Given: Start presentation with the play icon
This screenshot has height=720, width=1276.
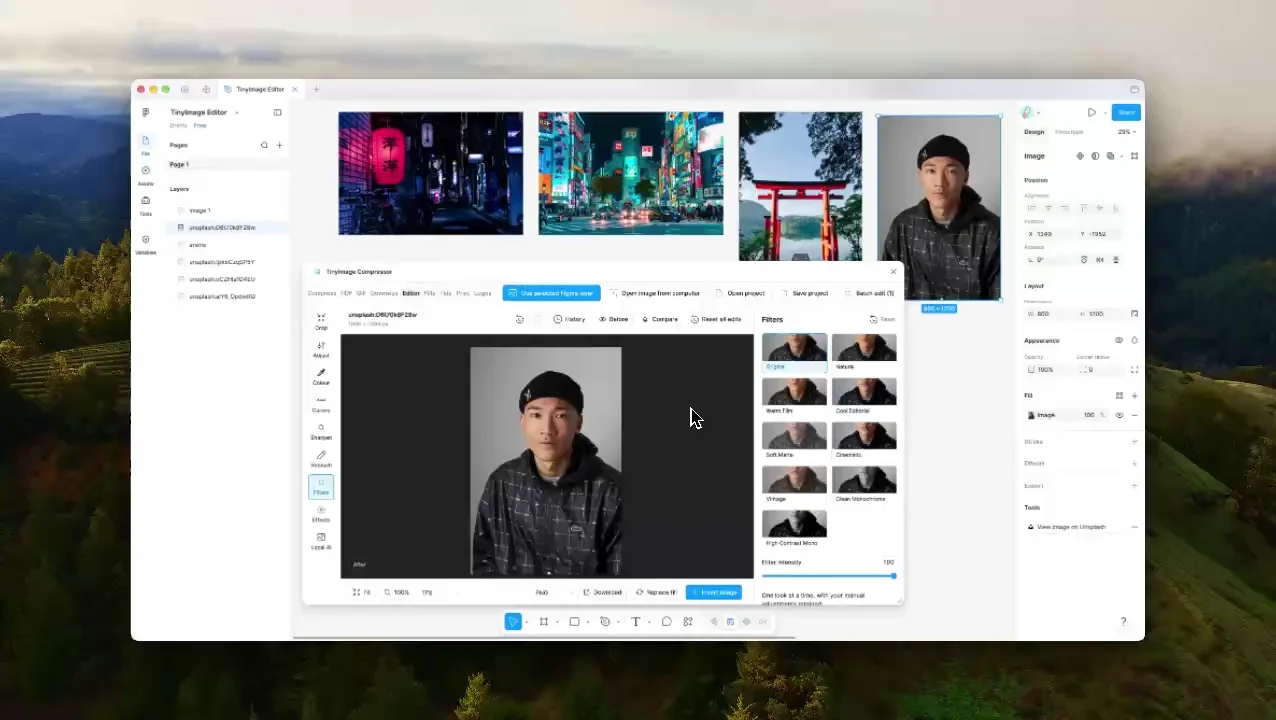Looking at the screenshot, I should tap(1091, 113).
